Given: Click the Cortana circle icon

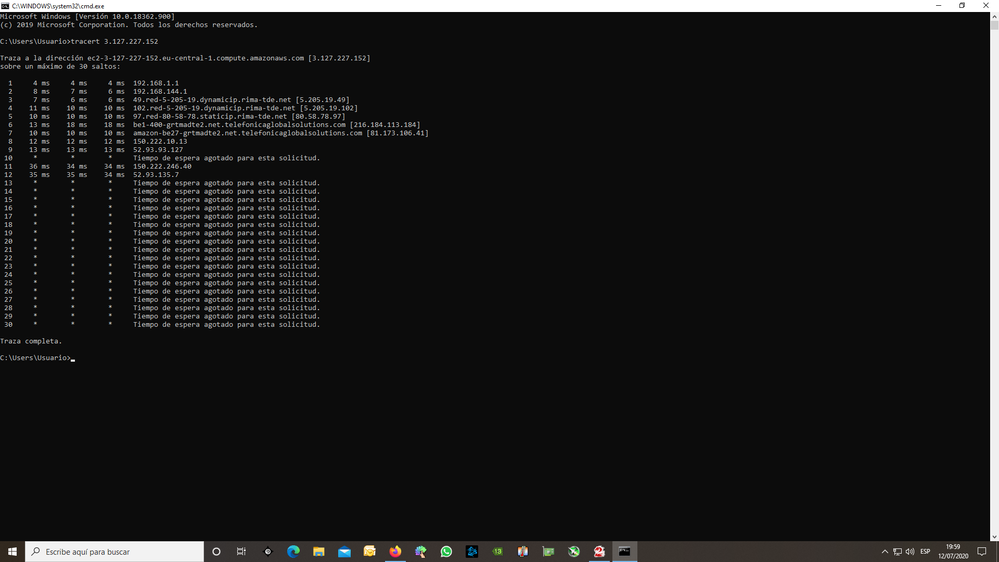Looking at the screenshot, I should pos(216,551).
